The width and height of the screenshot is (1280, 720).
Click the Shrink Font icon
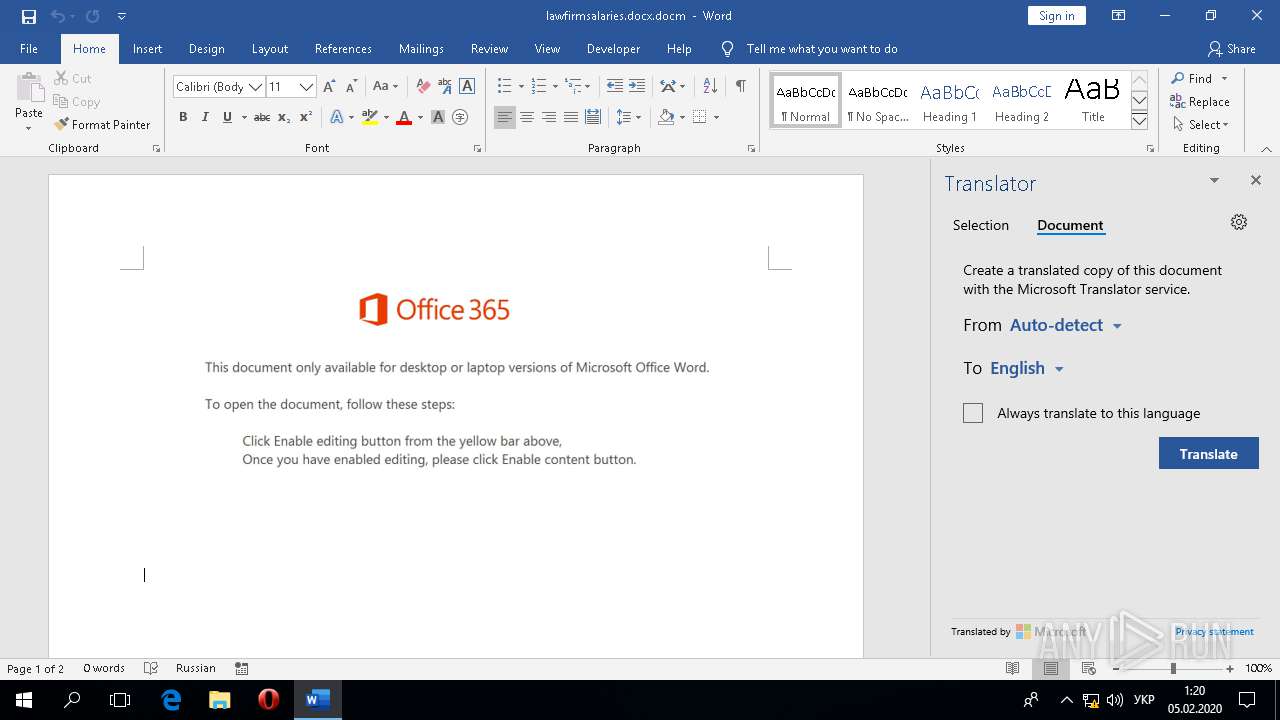351,87
